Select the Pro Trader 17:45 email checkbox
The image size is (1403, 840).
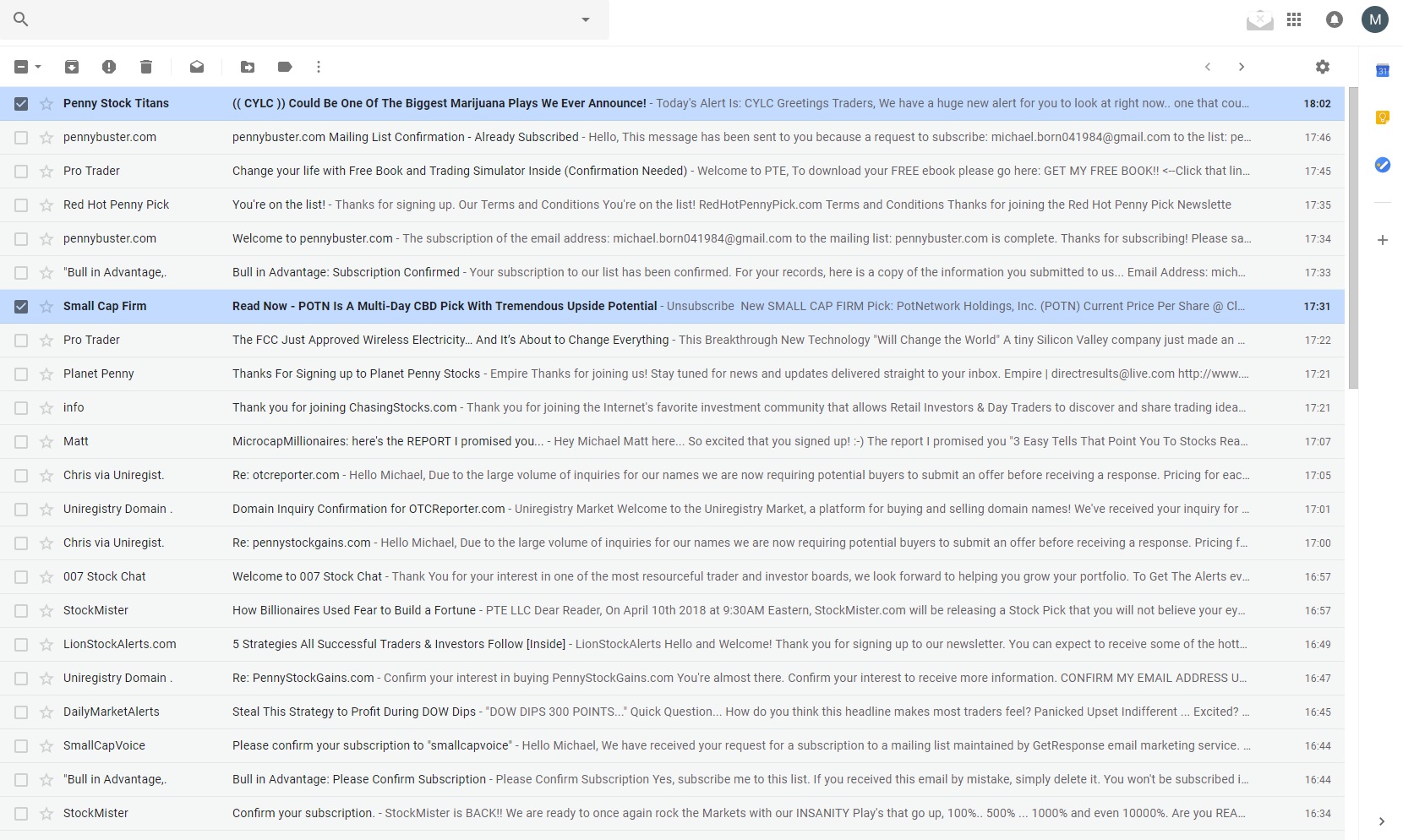tap(21, 172)
